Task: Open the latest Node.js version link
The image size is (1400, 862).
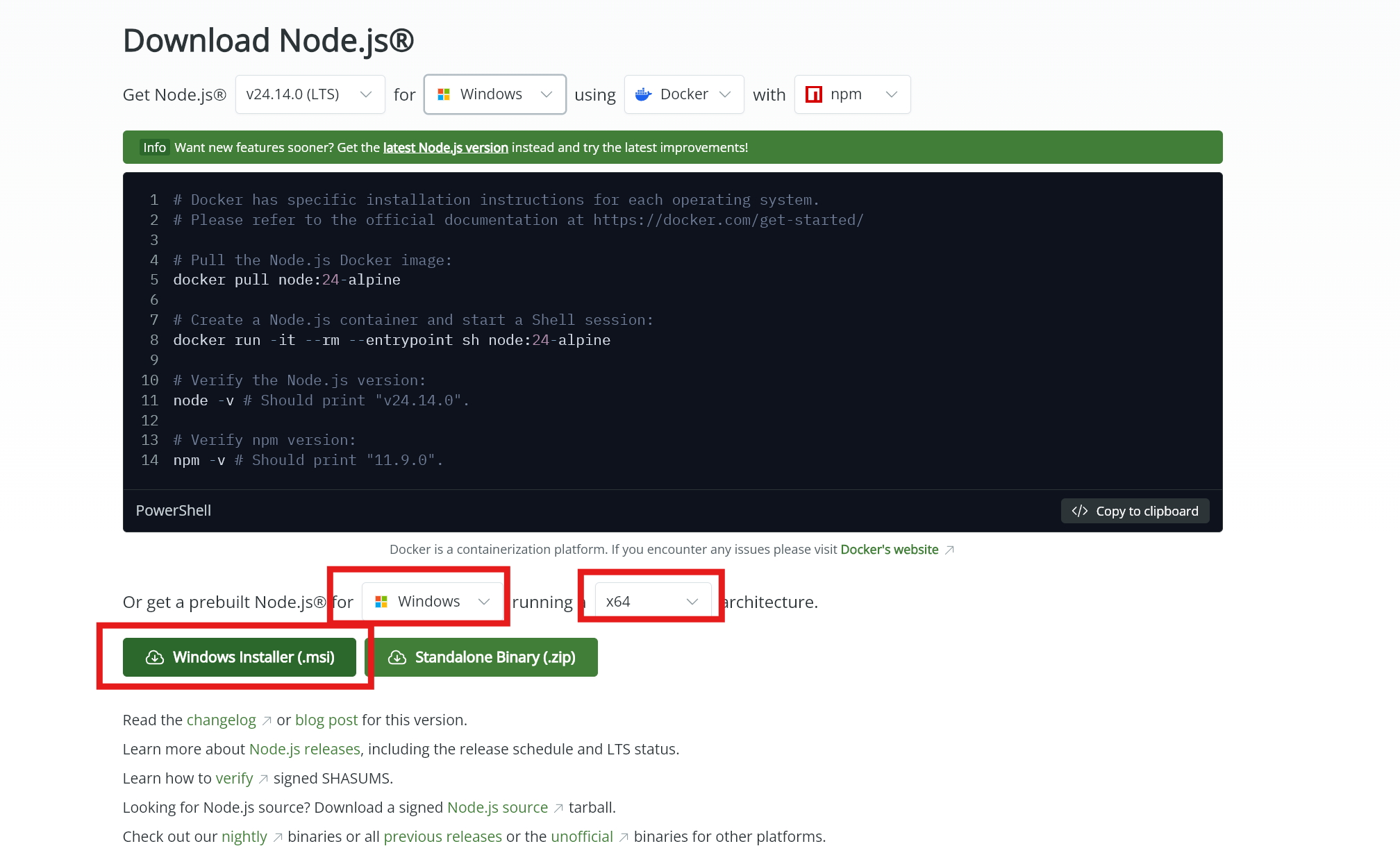Action: 445,147
